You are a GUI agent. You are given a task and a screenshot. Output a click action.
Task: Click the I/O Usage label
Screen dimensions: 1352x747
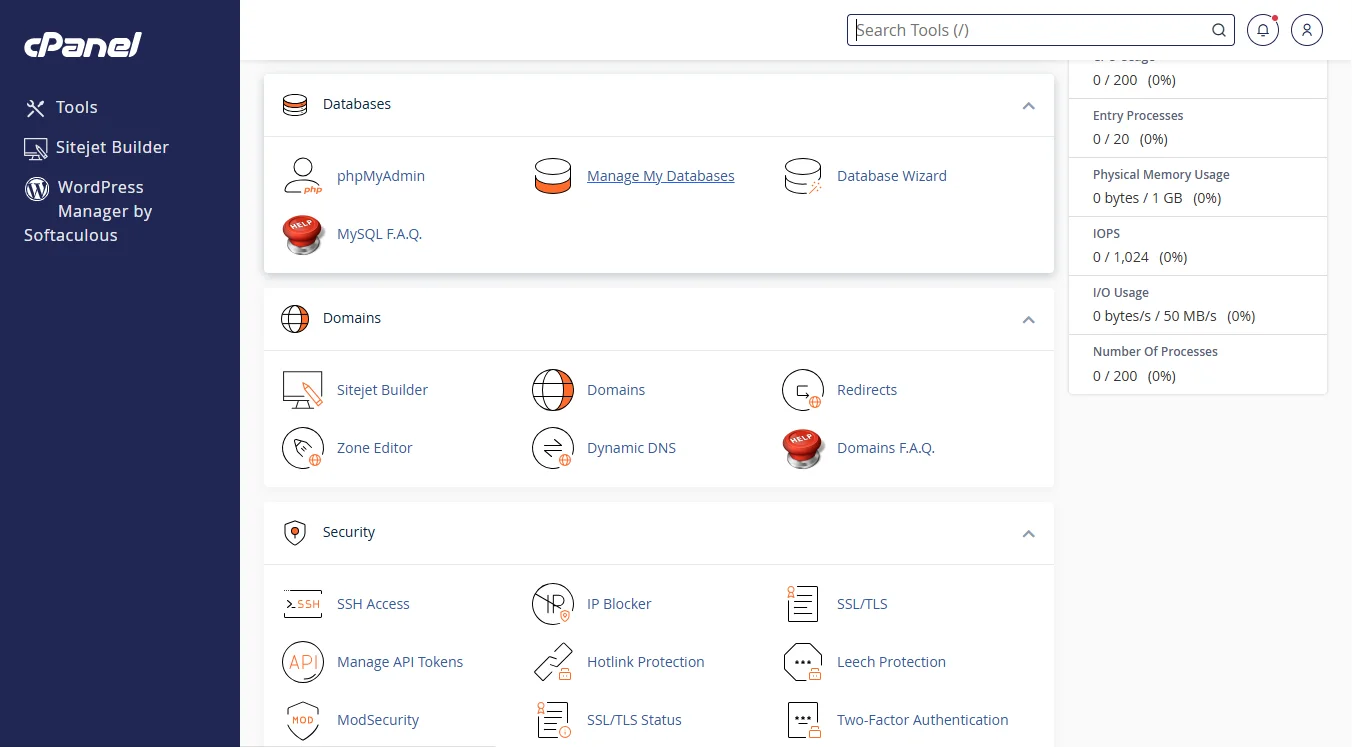[1121, 293]
